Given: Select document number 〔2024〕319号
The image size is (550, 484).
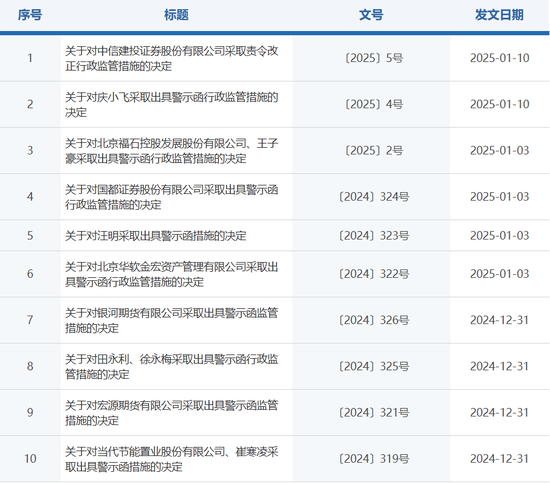Looking at the screenshot, I should point(374,459).
